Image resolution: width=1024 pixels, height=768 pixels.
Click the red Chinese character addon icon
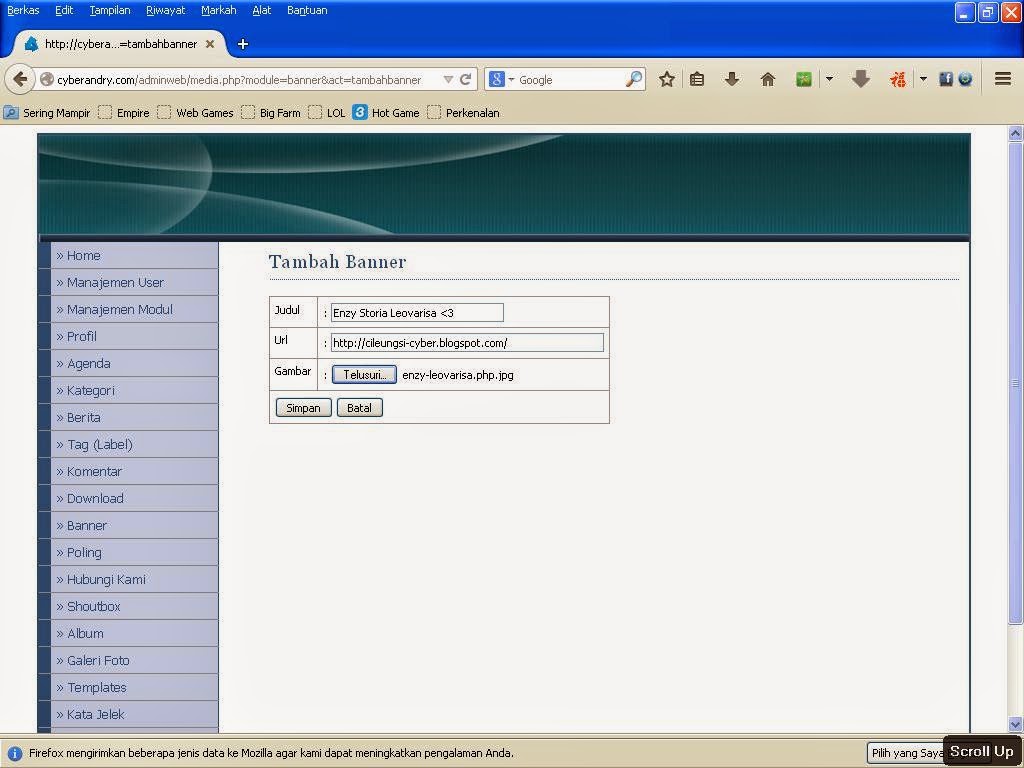898,80
